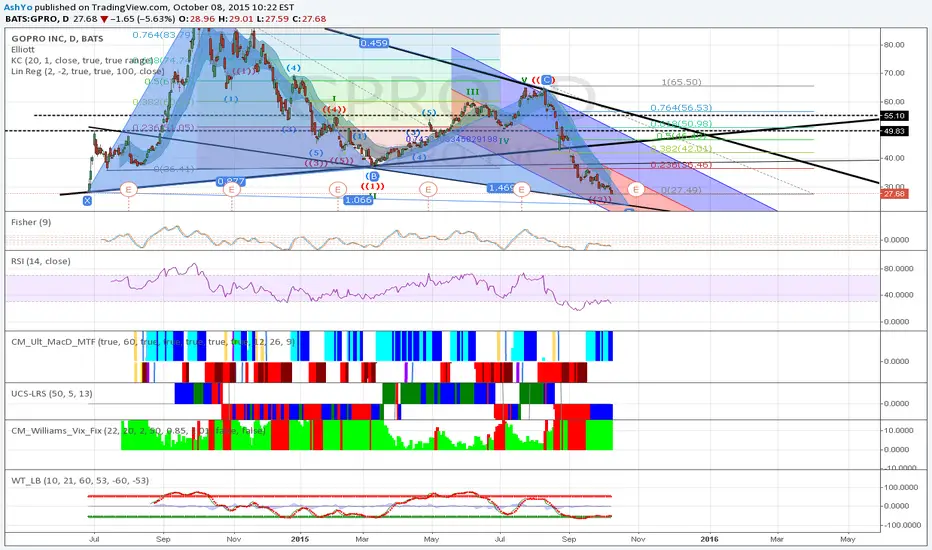This screenshot has width=932, height=550.
Task: Click the earnings E marker beside the 0.877 label
Action: click(x=232, y=190)
